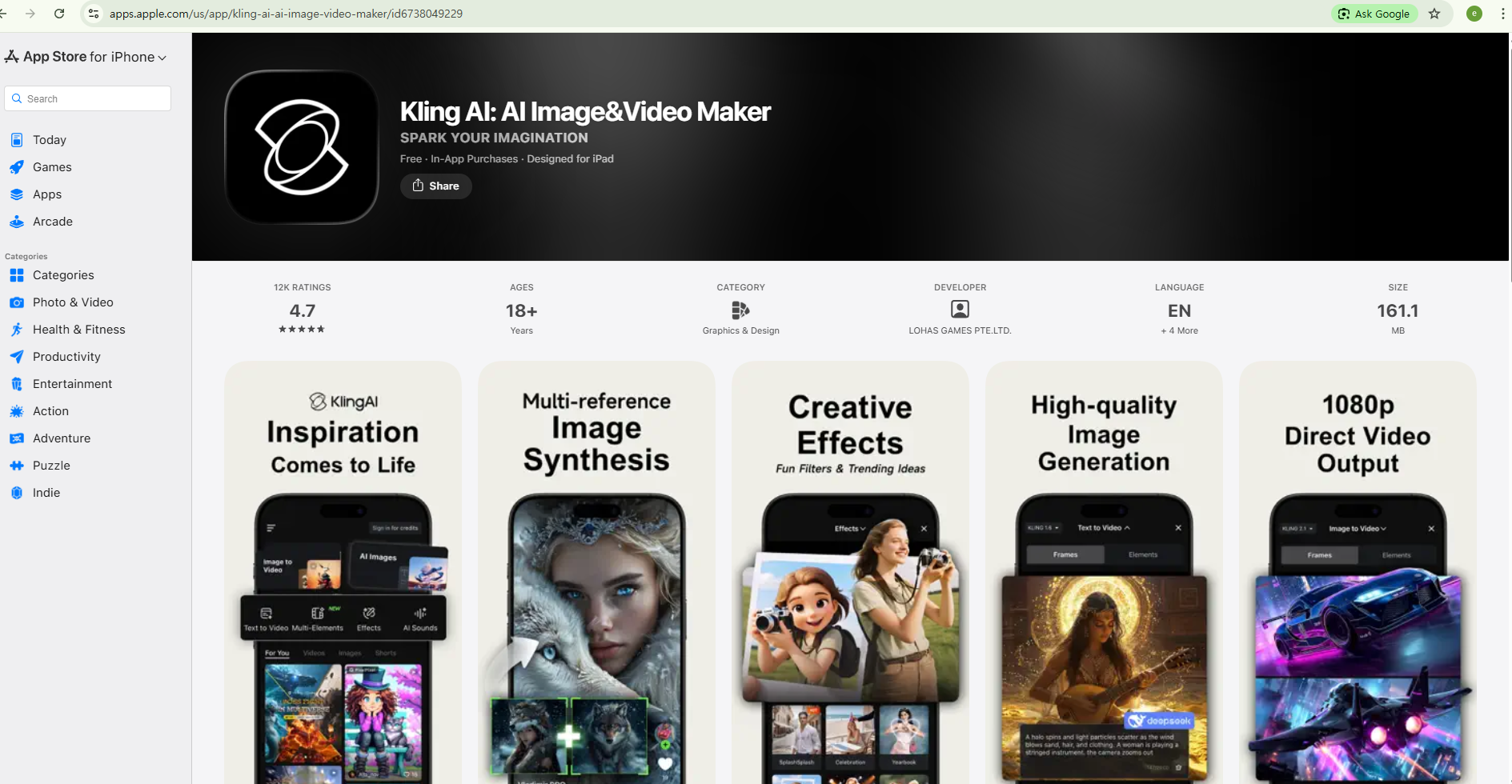This screenshot has height=784, width=1512.
Task: Click the 161.1 MB size value
Action: coord(1398,310)
